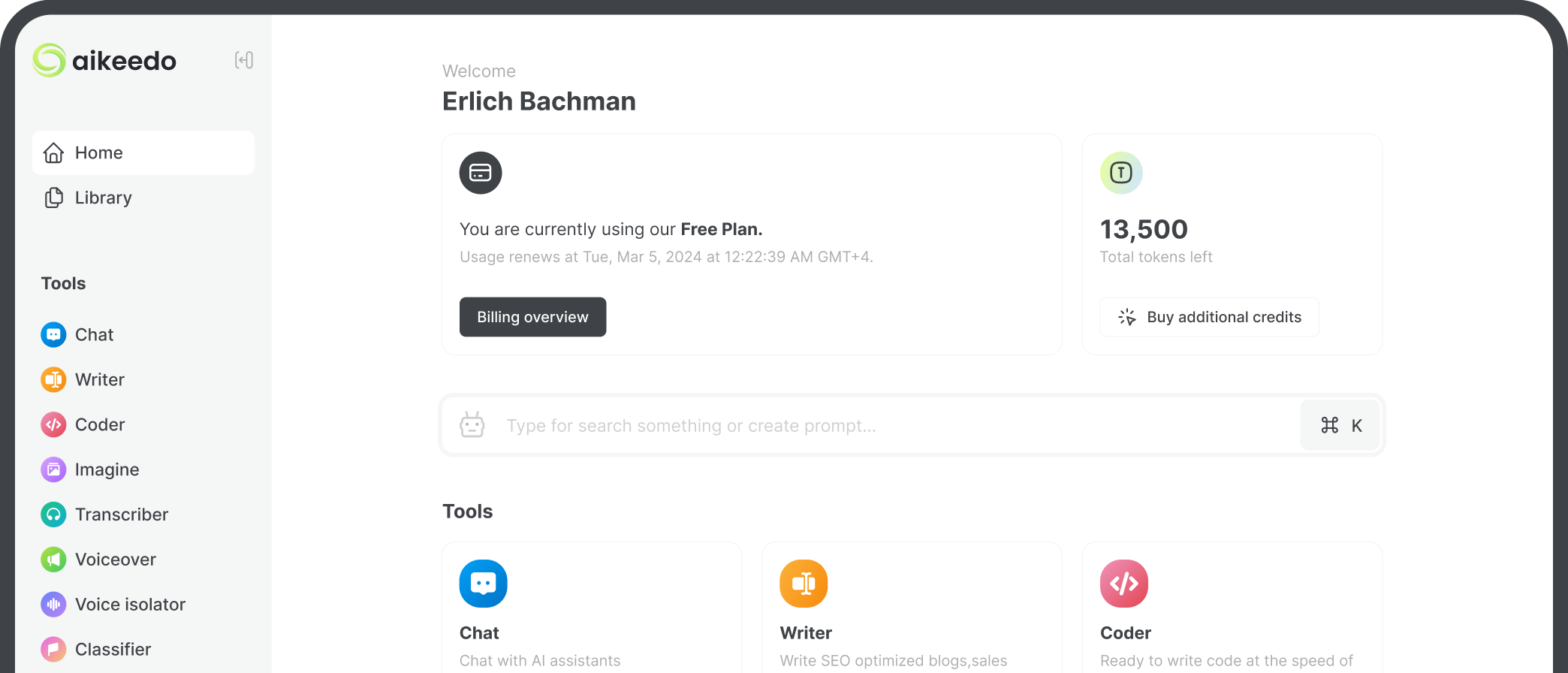
Task: Click the Command K shortcut badge
Action: click(x=1340, y=426)
